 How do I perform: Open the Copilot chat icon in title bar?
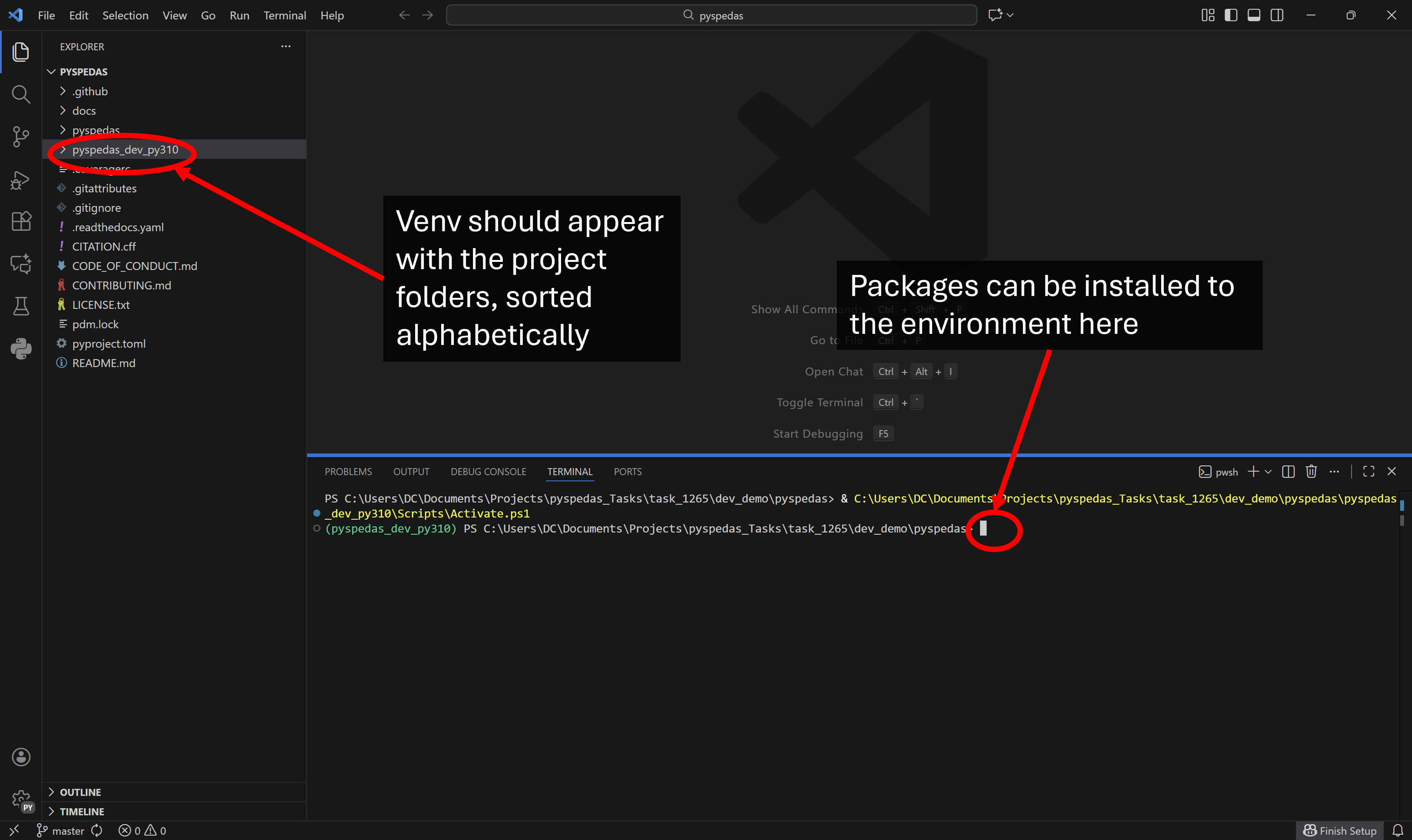[x=995, y=15]
